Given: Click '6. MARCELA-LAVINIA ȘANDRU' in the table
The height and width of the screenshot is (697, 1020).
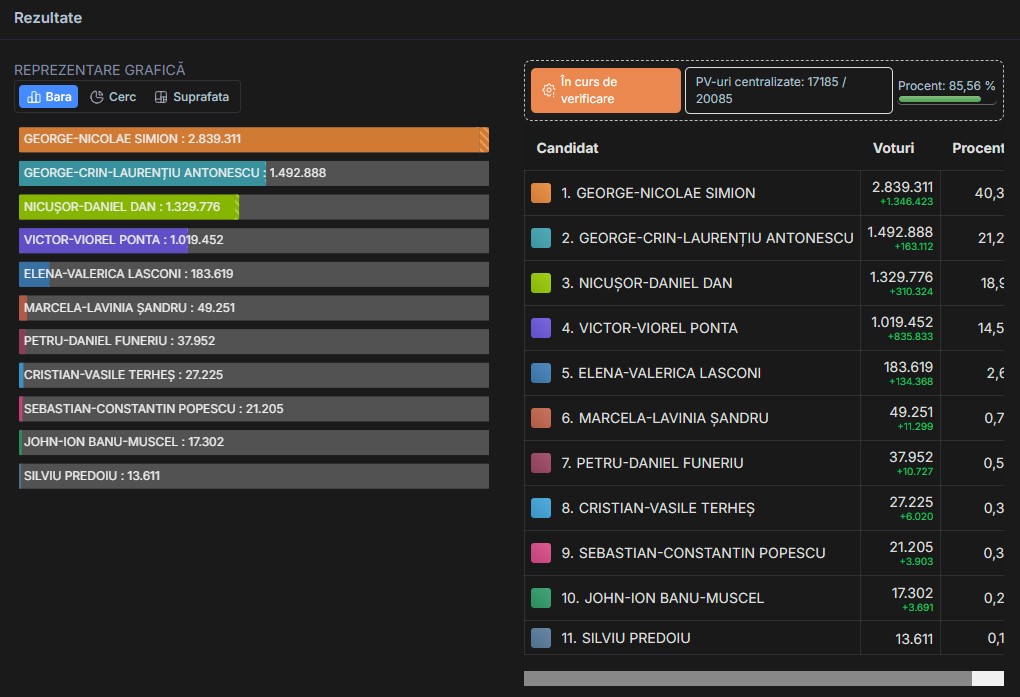Looking at the screenshot, I should tap(665, 418).
